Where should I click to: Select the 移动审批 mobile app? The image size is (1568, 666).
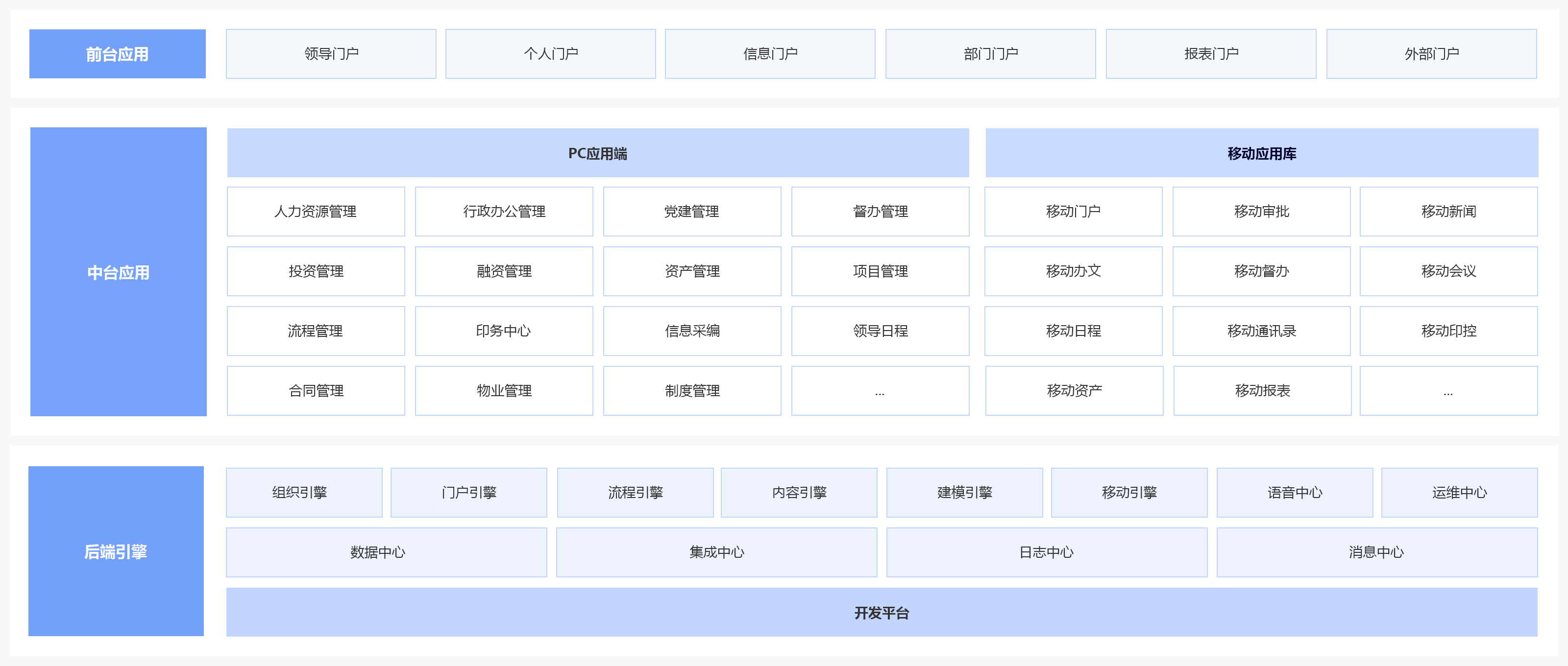click(x=1261, y=211)
